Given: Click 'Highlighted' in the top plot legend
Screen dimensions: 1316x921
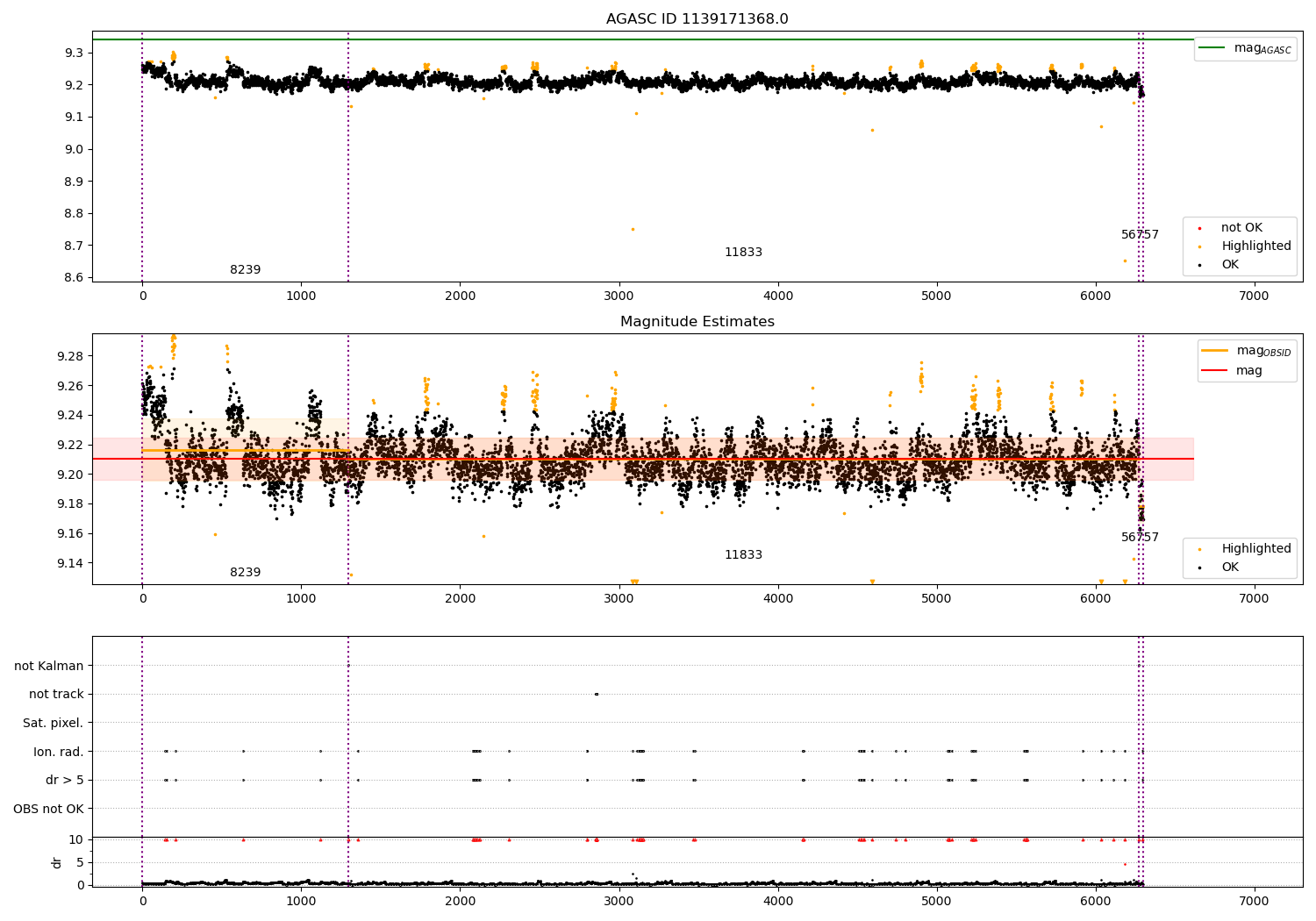Looking at the screenshot, I should [x=1256, y=246].
